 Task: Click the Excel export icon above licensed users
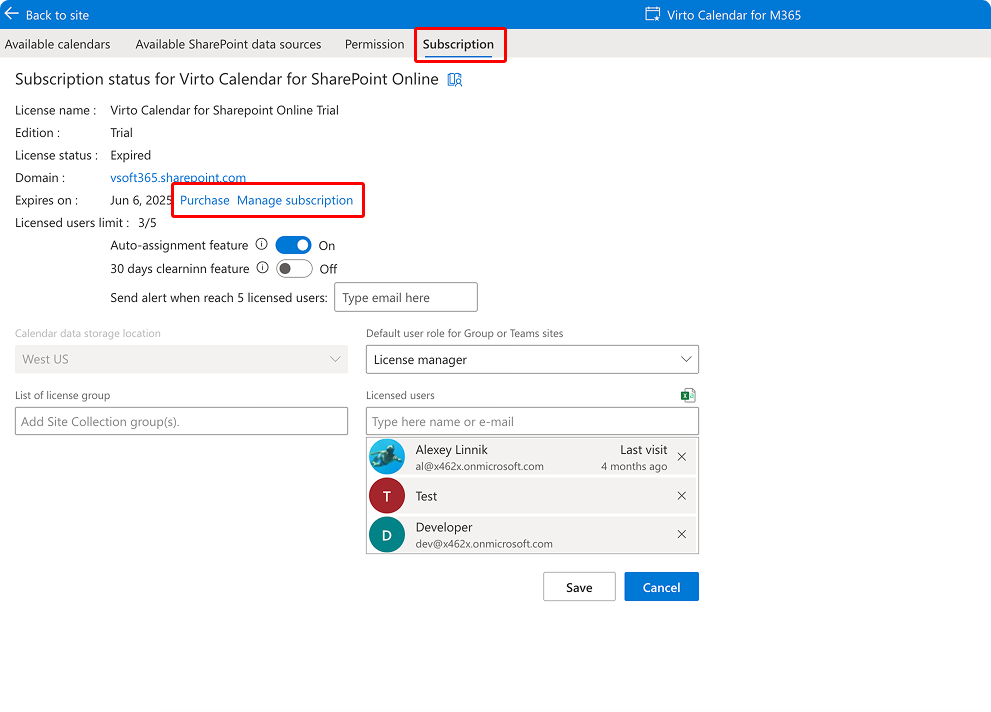click(x=687, y=396)
